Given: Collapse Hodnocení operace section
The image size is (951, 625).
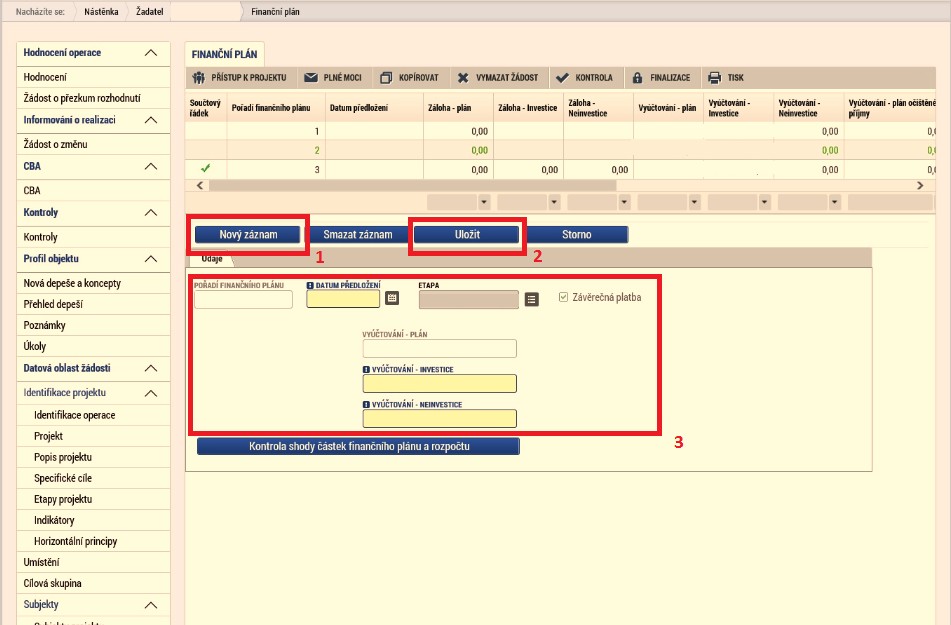Looking at the screenshot, I should pyautogui.click(x=151, y=53).
